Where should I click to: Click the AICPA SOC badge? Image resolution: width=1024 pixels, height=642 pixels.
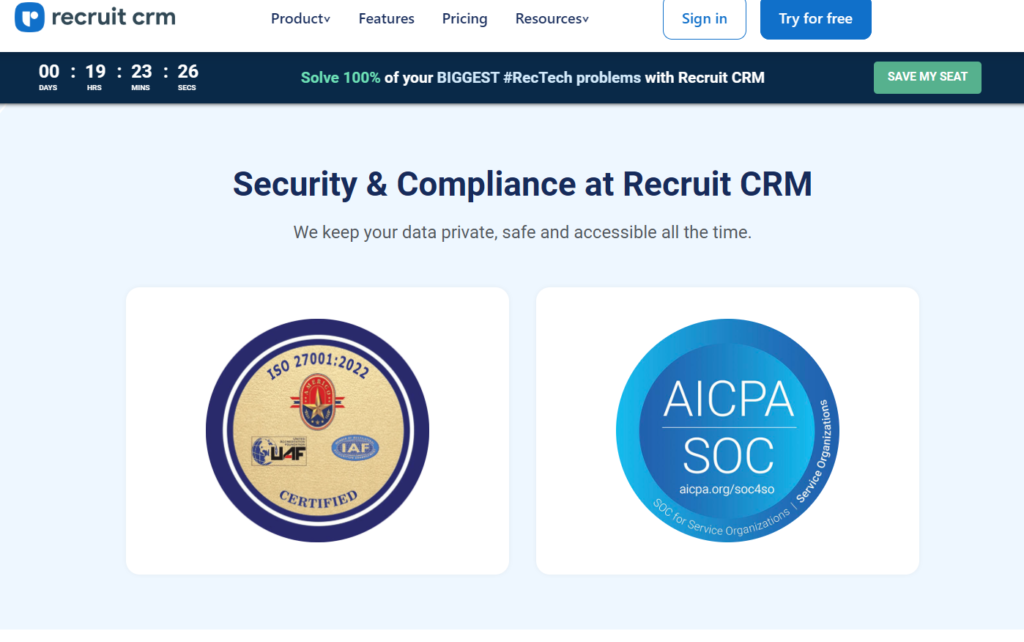[x=728, y=430]
